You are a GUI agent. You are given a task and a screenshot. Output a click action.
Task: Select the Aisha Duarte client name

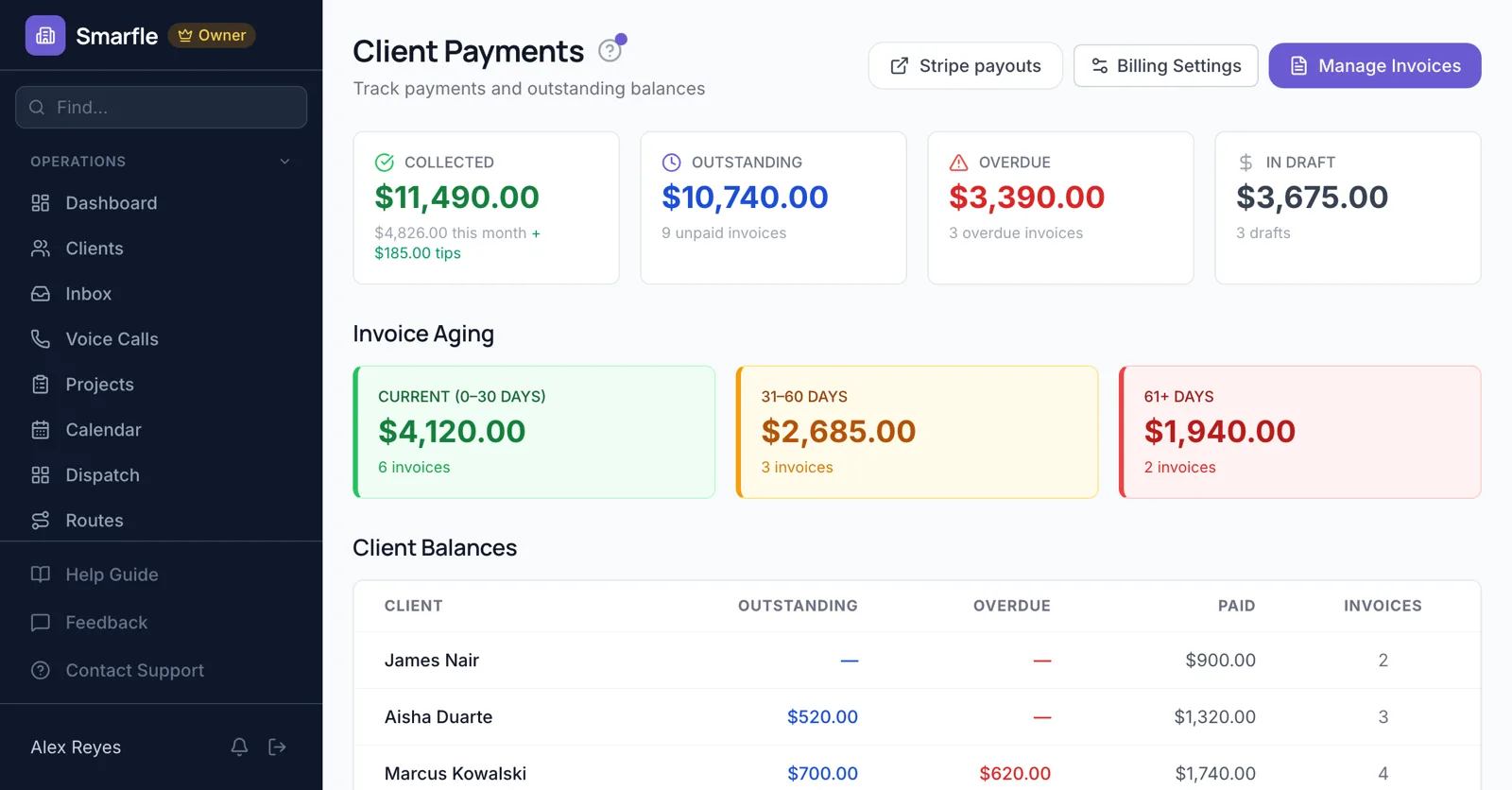(438, 717)
